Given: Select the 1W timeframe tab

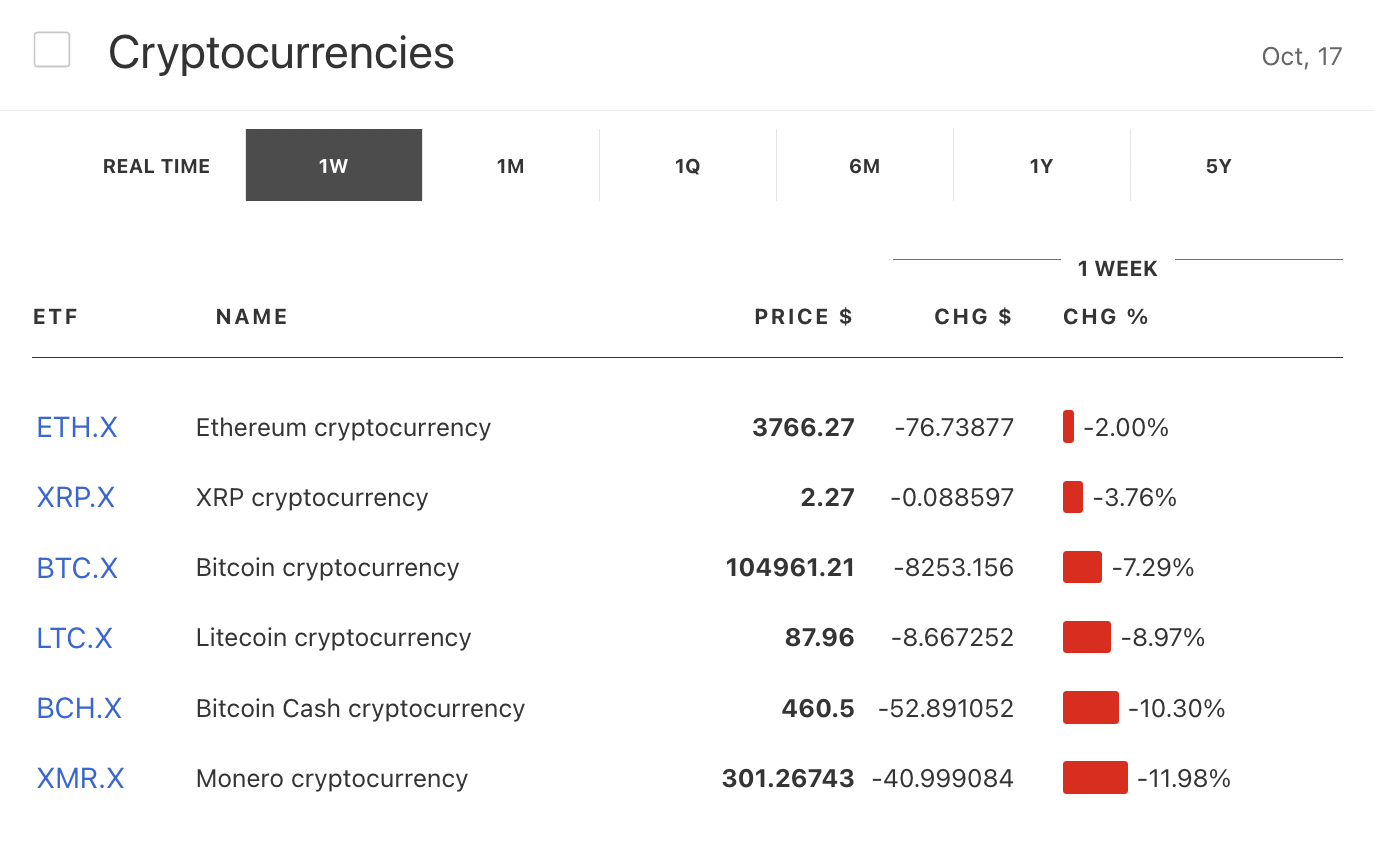Looking at the screenshot, I should coord(334,166).
